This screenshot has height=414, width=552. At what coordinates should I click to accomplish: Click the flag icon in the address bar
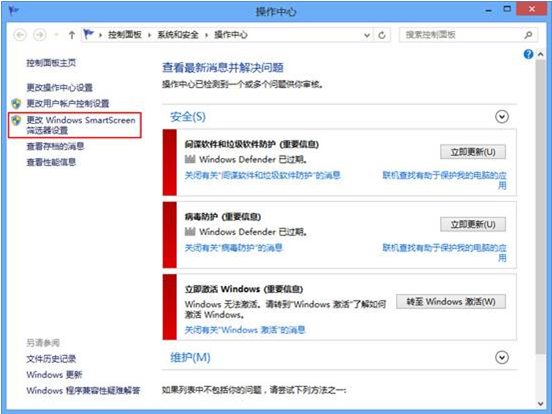[88, 34]
